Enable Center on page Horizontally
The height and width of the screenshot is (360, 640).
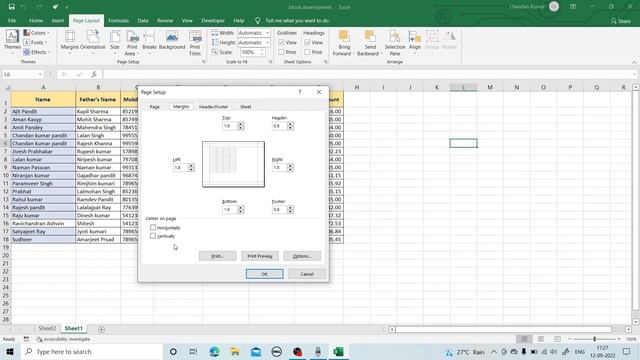tap(153, 227)
